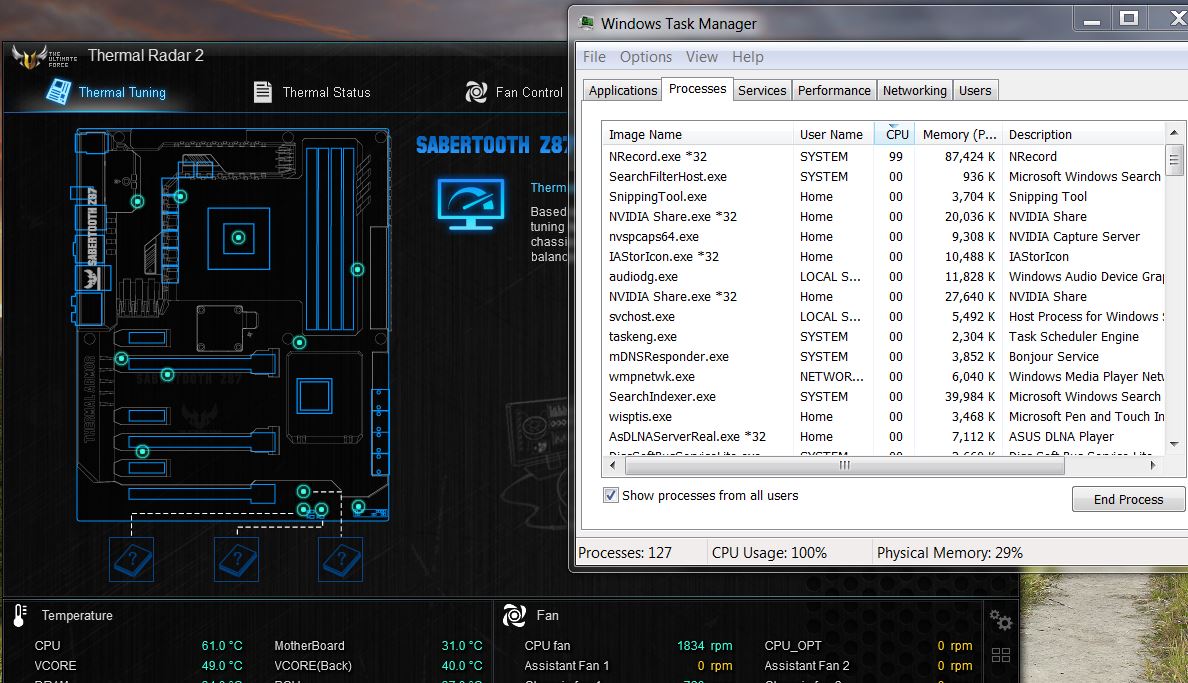
Task: Click the Fan Control label
Action: 529,92
